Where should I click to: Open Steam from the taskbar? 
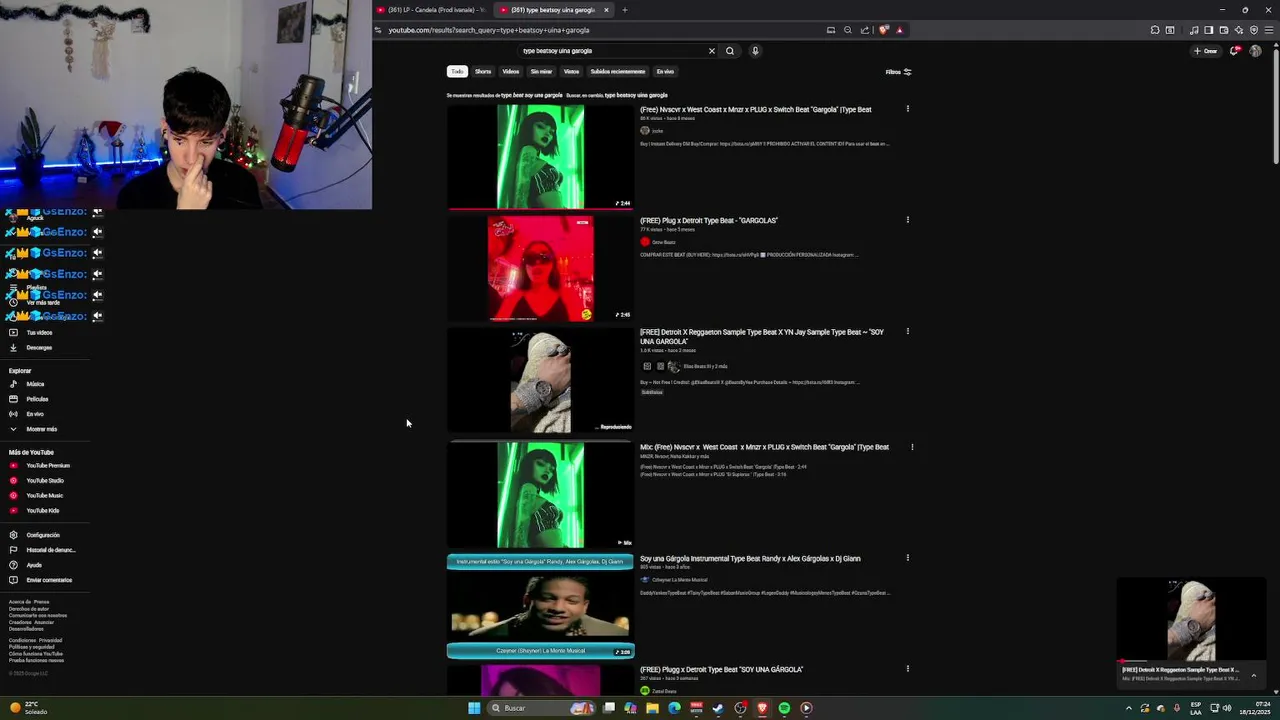pos(718,708)
